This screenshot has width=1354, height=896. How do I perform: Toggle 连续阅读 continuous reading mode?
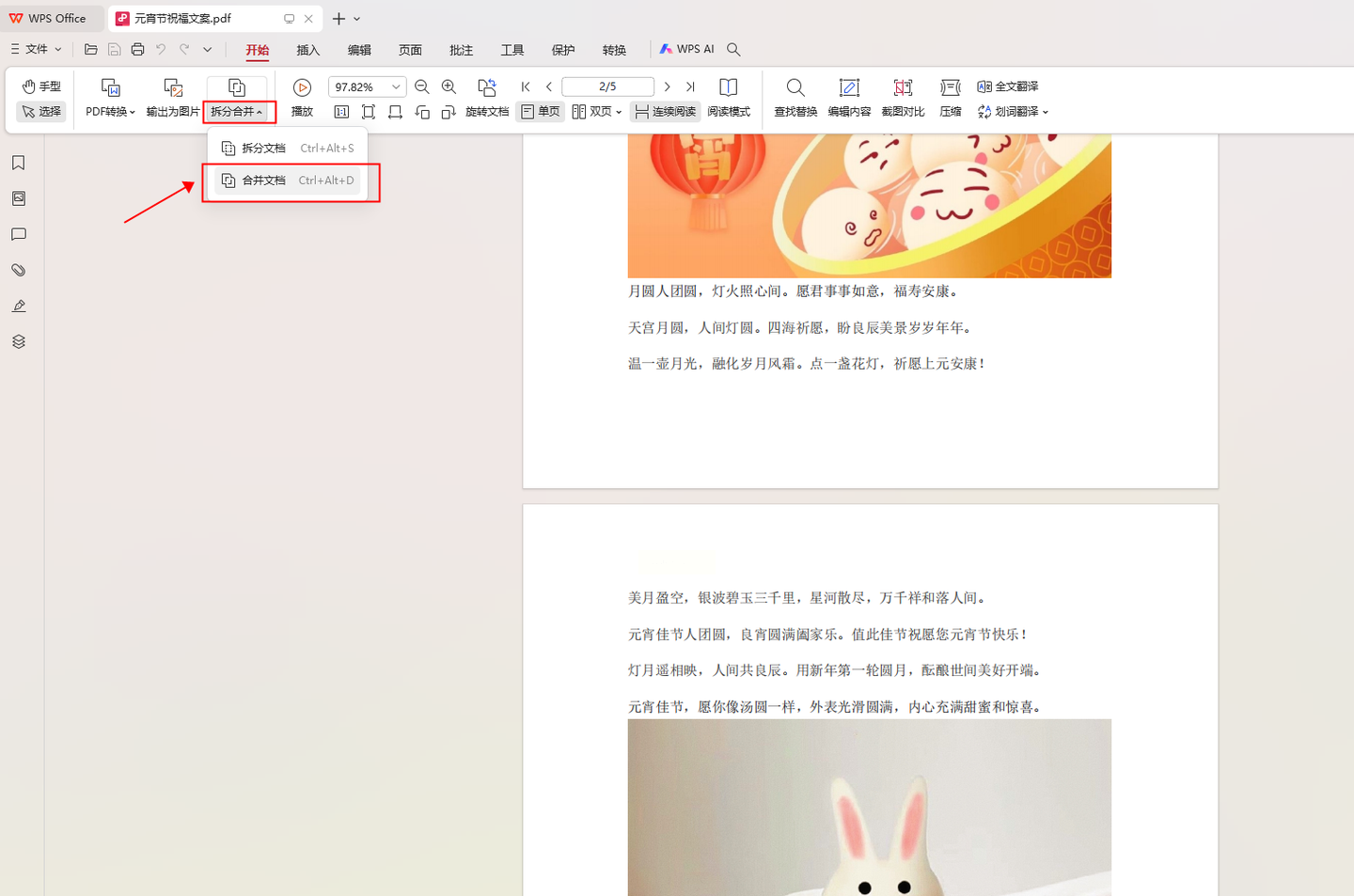click(666, 112)
